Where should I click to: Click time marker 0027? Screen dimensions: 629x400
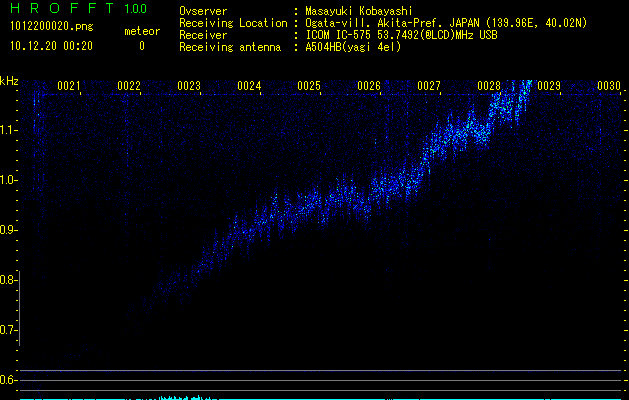(429, 85)
